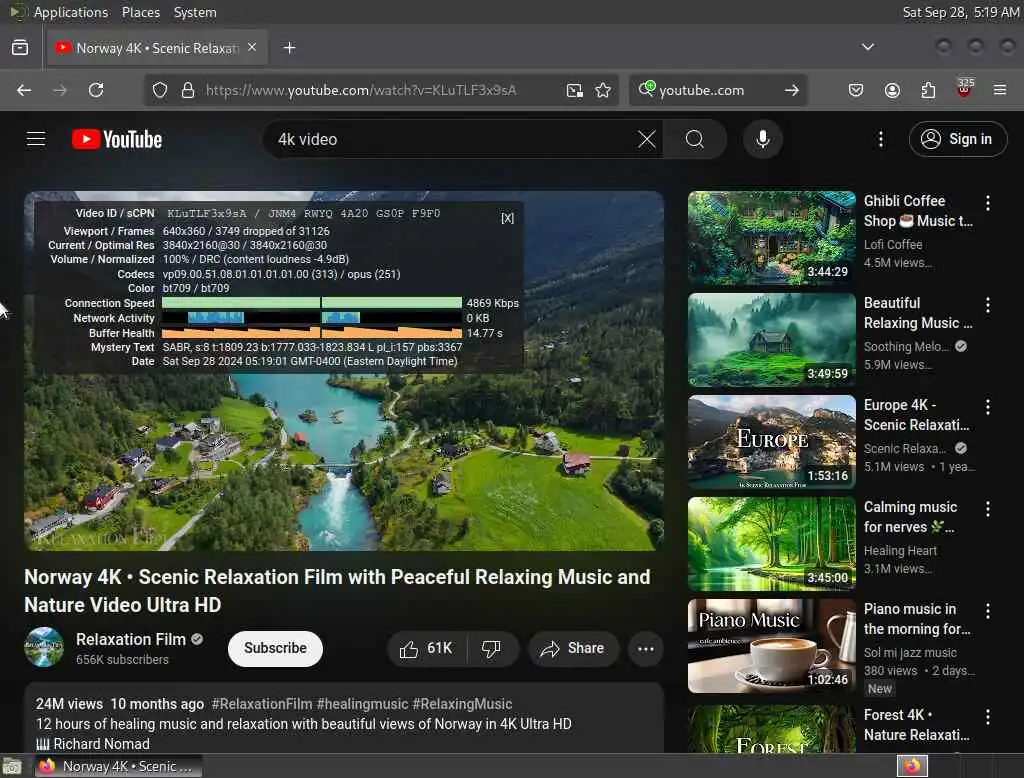This screenshot has height=778, width=1024.
Task: Open menu for Europe 4K video
Action: (987, 407)
